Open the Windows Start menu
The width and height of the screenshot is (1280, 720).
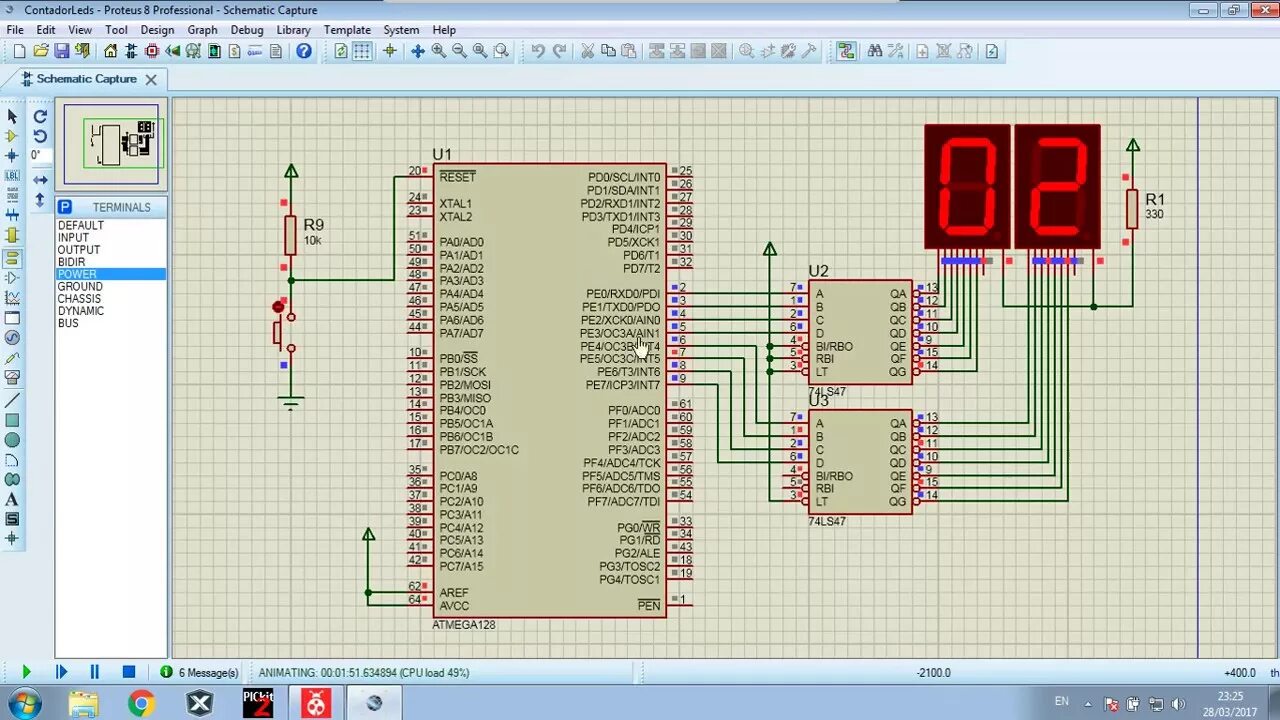pyautogui.click(x=22, y=704)
